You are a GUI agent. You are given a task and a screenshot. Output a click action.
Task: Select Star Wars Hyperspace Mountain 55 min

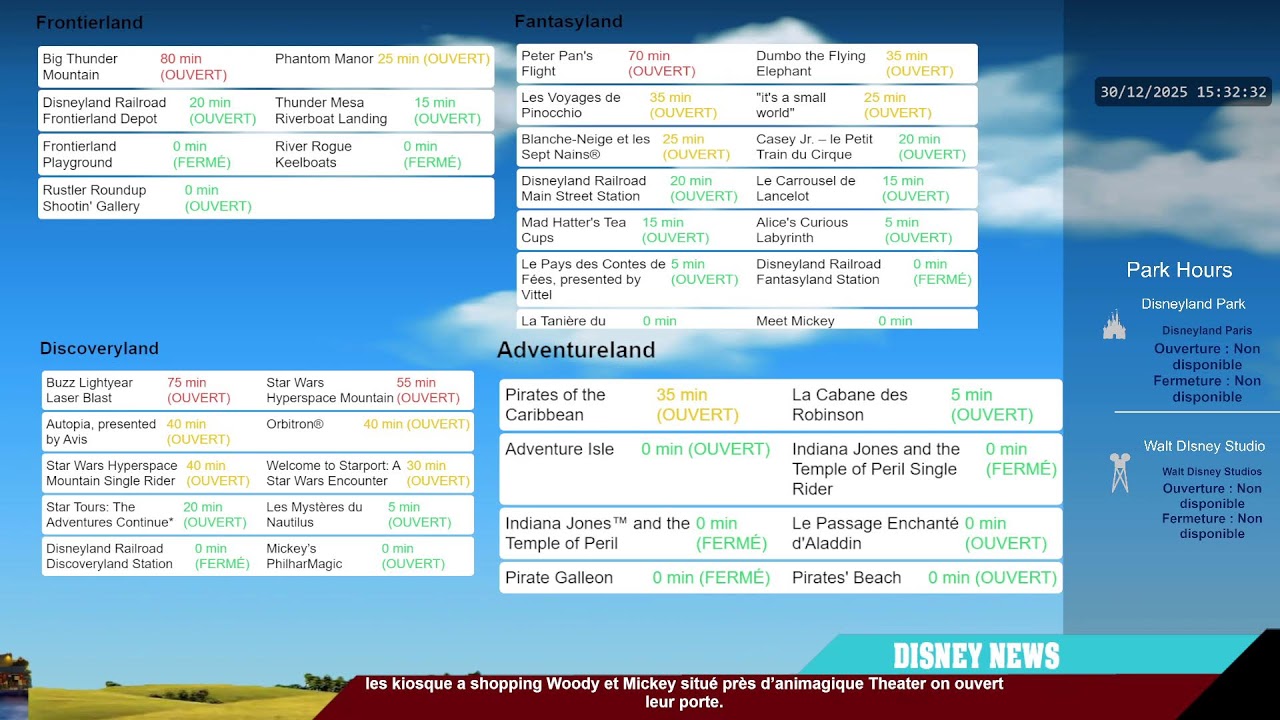click(x=364, y=390)
